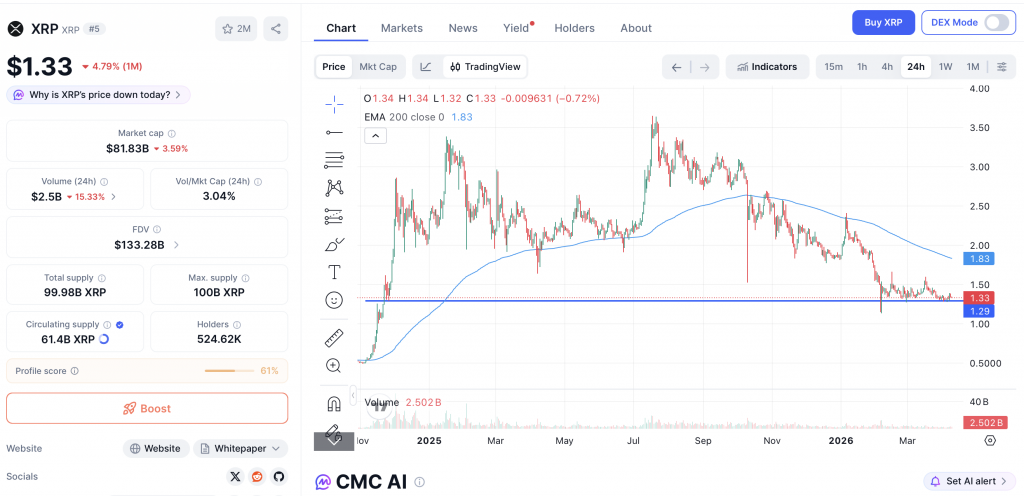Click the orange Boost button
This screenshot has height=496, width=1024.
(x=147, y=408)
